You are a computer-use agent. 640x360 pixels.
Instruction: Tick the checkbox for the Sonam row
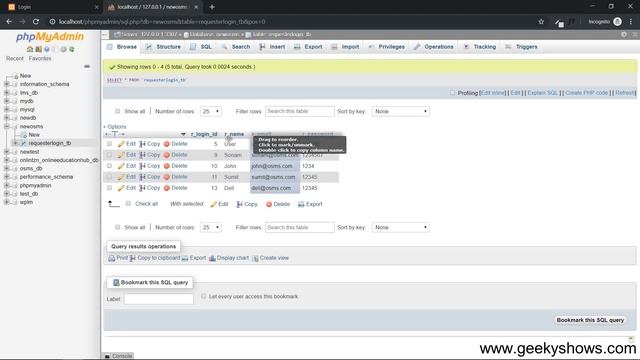109,155
